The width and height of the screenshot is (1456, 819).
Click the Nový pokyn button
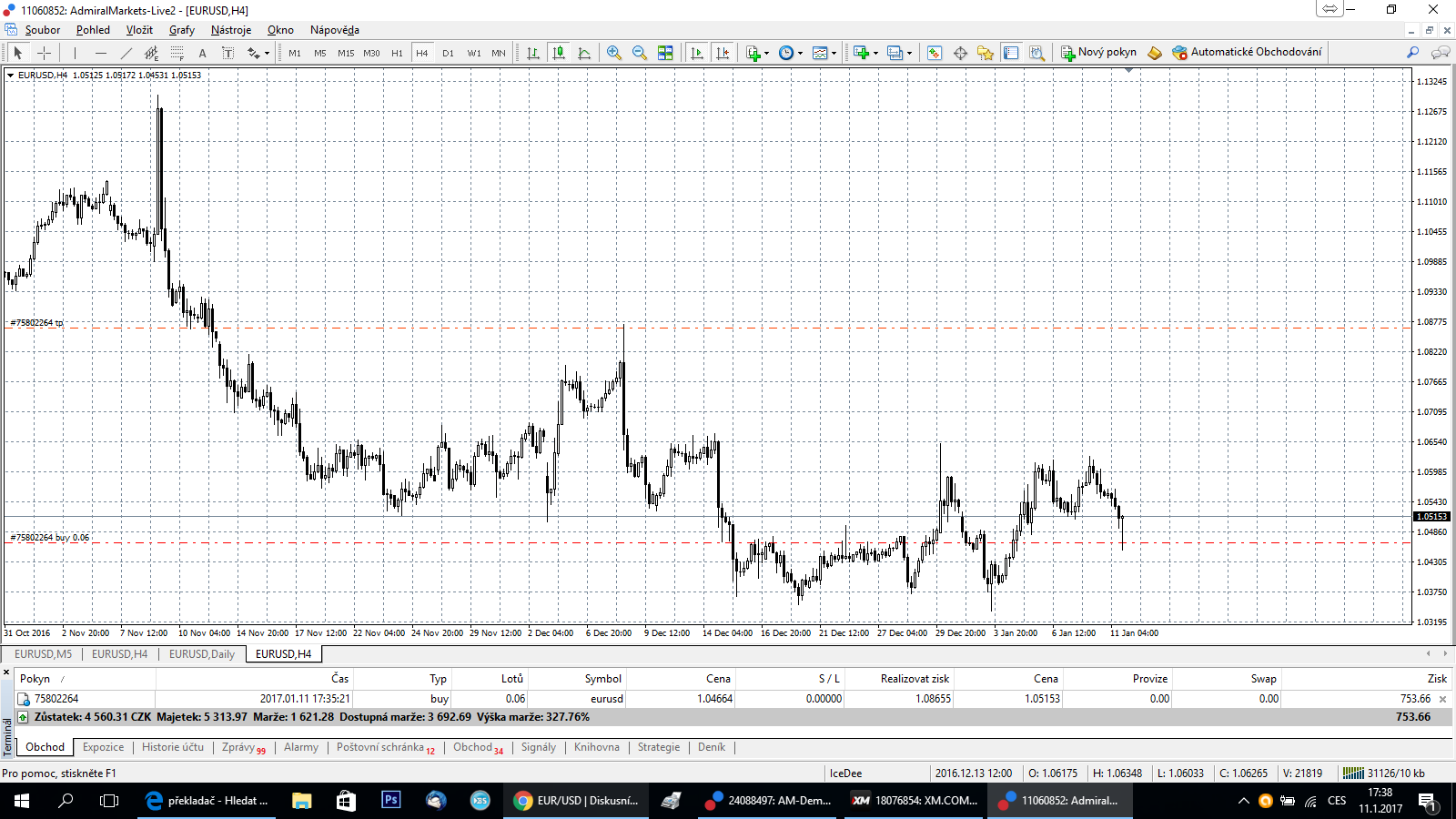pyautogui.click(x=1098, y=53)
